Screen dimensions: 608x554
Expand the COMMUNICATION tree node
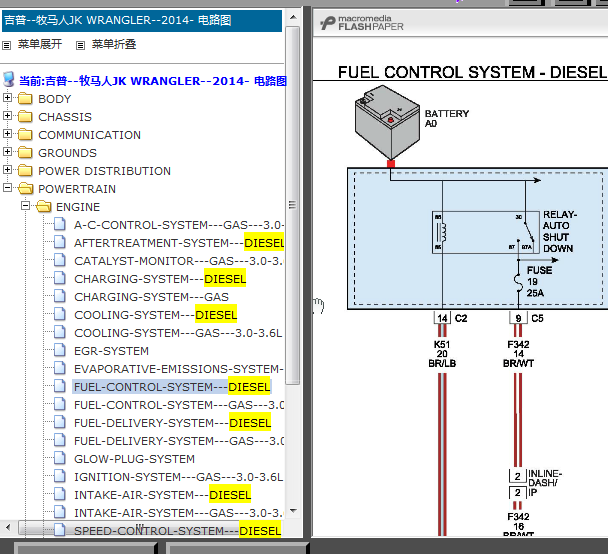7,134
